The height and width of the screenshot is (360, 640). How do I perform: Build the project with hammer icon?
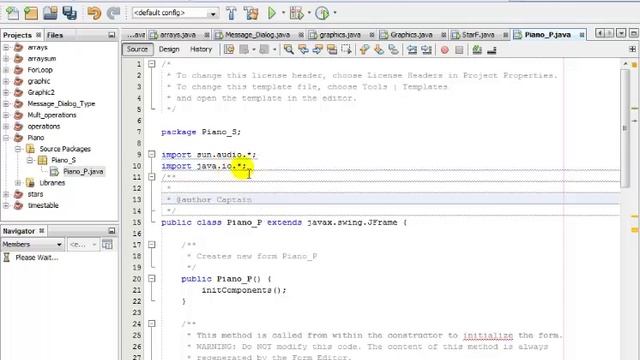tap(231, 13)
